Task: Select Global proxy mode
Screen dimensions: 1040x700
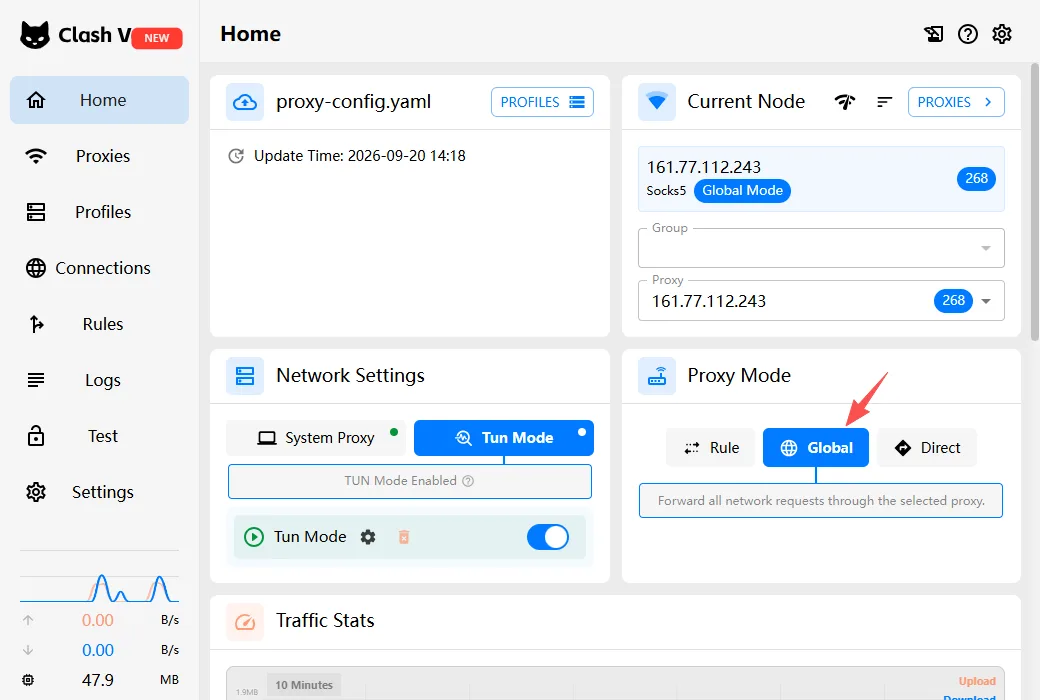Action: pyautogui.click(x=816, y=448)
